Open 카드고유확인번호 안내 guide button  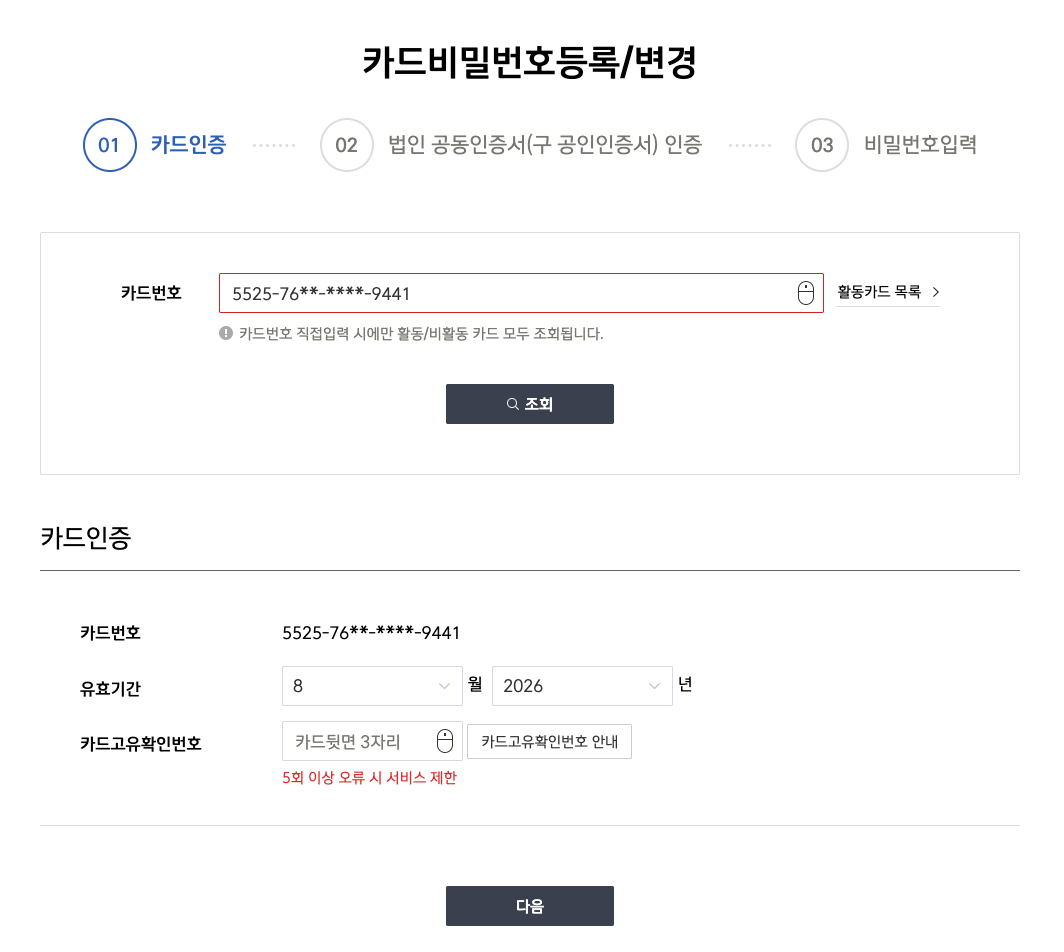pos(550,742)
